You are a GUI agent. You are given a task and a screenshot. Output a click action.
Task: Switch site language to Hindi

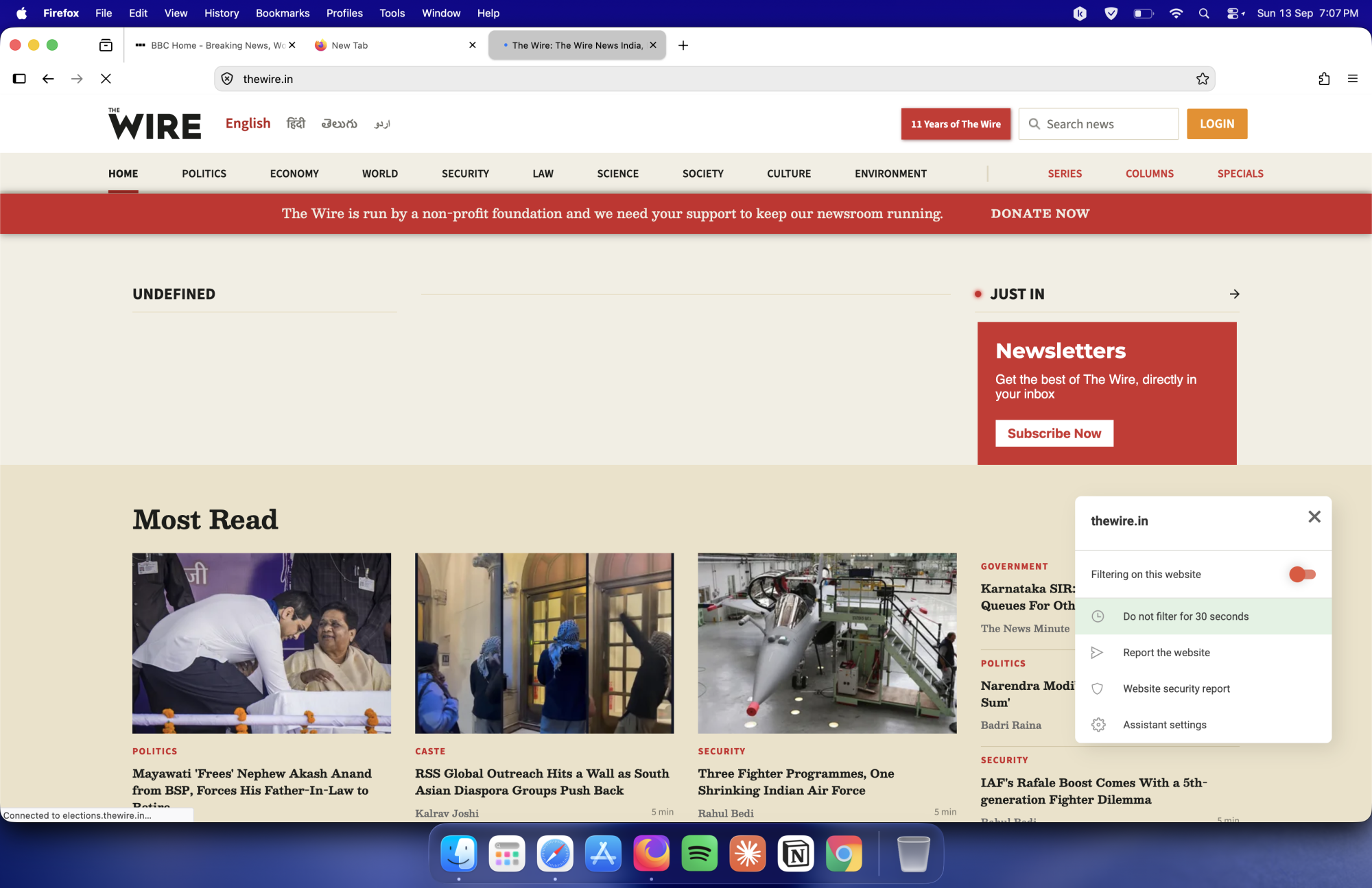coord(296,123)
